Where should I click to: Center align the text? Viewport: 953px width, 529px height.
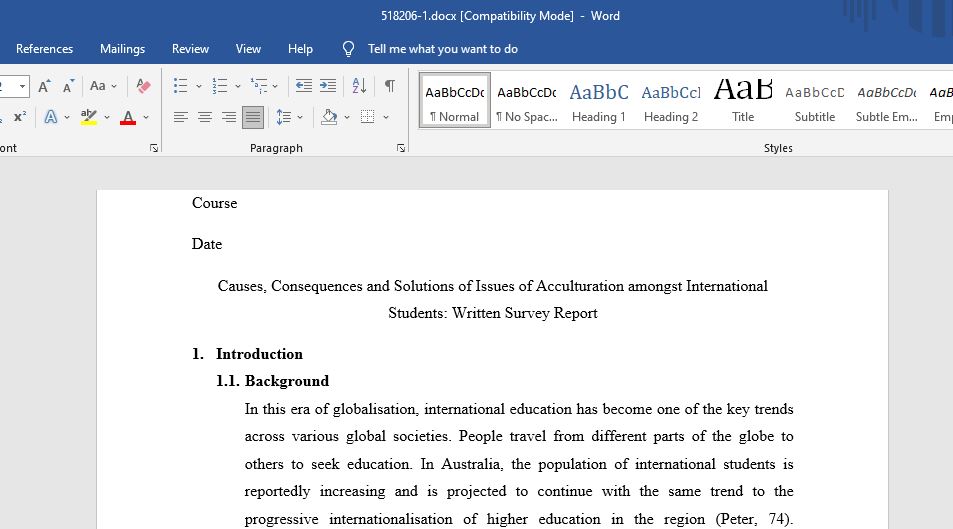[205, 117]
